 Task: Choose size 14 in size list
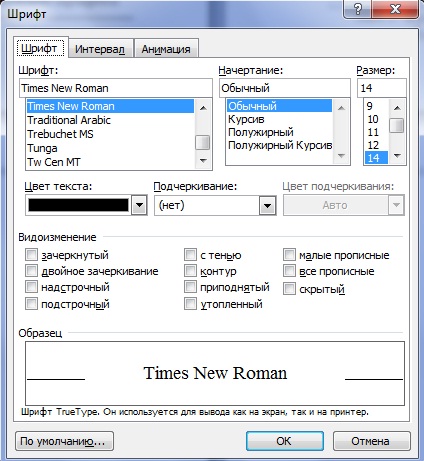pyautogui.click(x=376, y=158)
